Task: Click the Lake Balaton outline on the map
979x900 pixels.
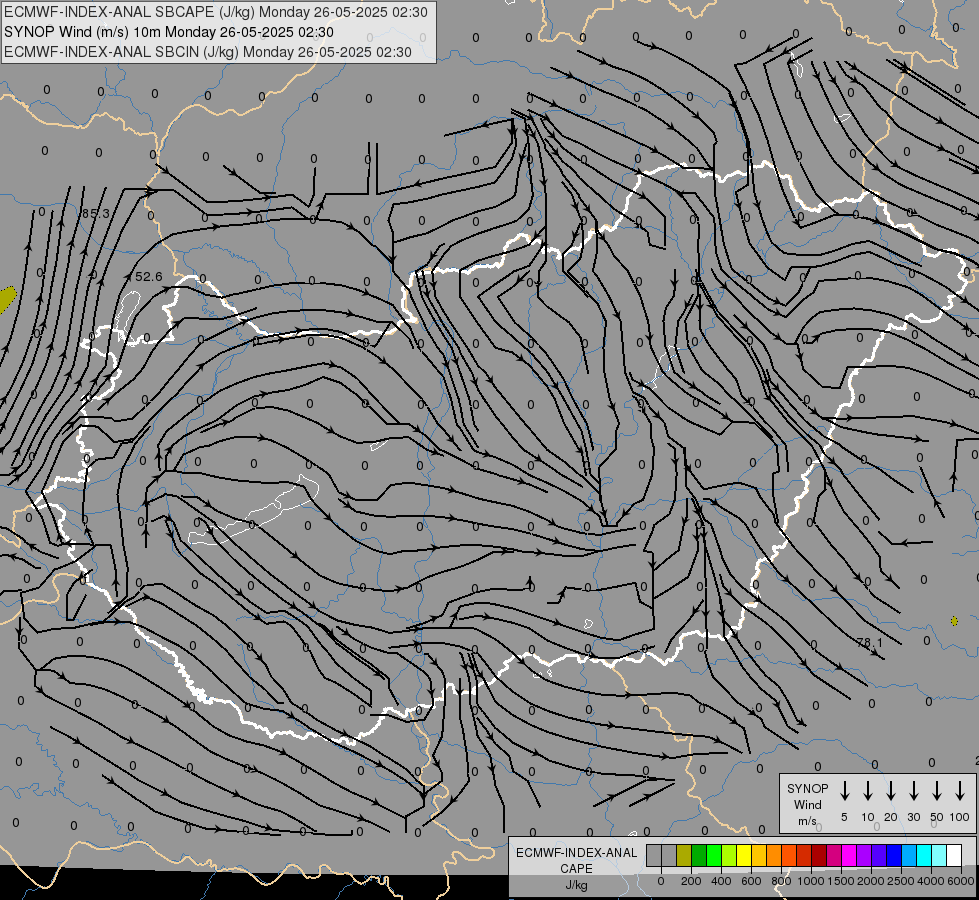Action: coord(254,512)
